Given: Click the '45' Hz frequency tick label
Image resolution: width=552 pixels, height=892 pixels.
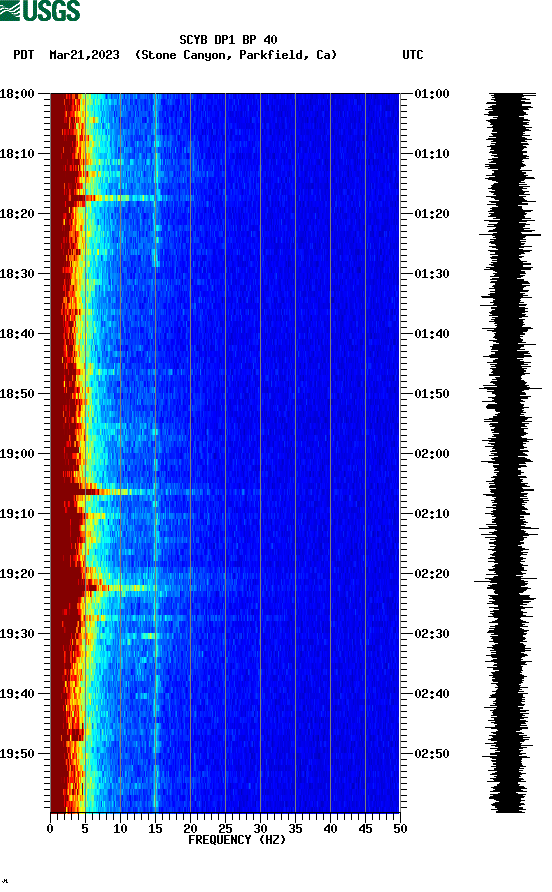Looking at the screenshot, I should pos(365,829).
